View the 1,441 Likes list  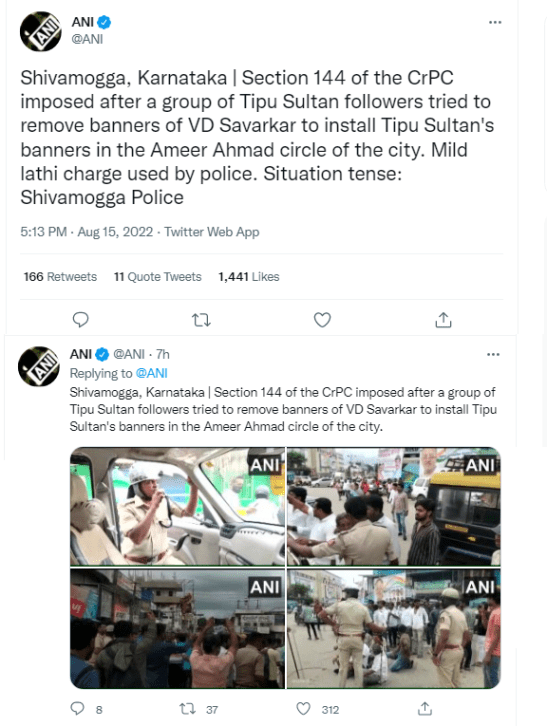[x=249, y=277]
